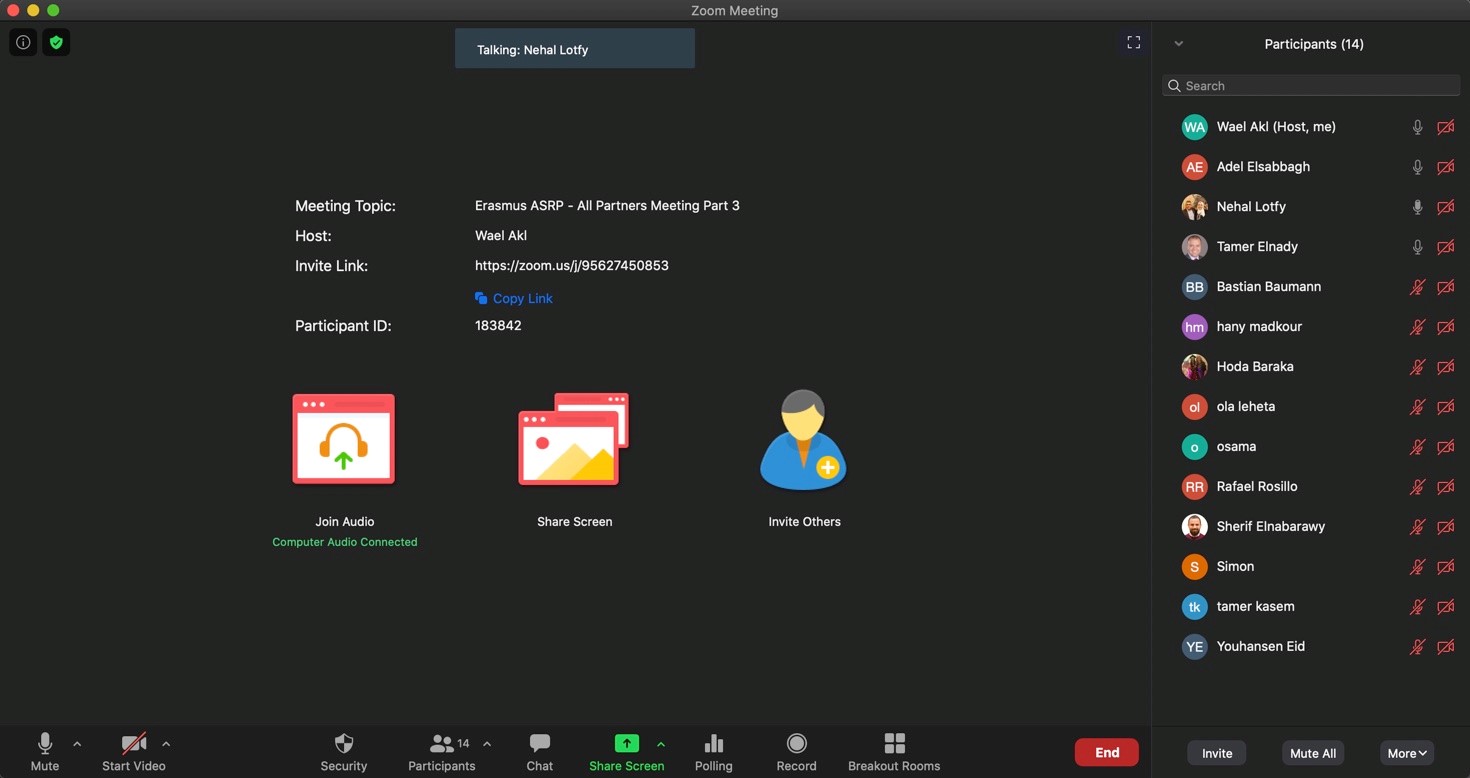Open share options arrow next to Share Screen
This screenshot has height=778, width=1470.
point(661,744)
